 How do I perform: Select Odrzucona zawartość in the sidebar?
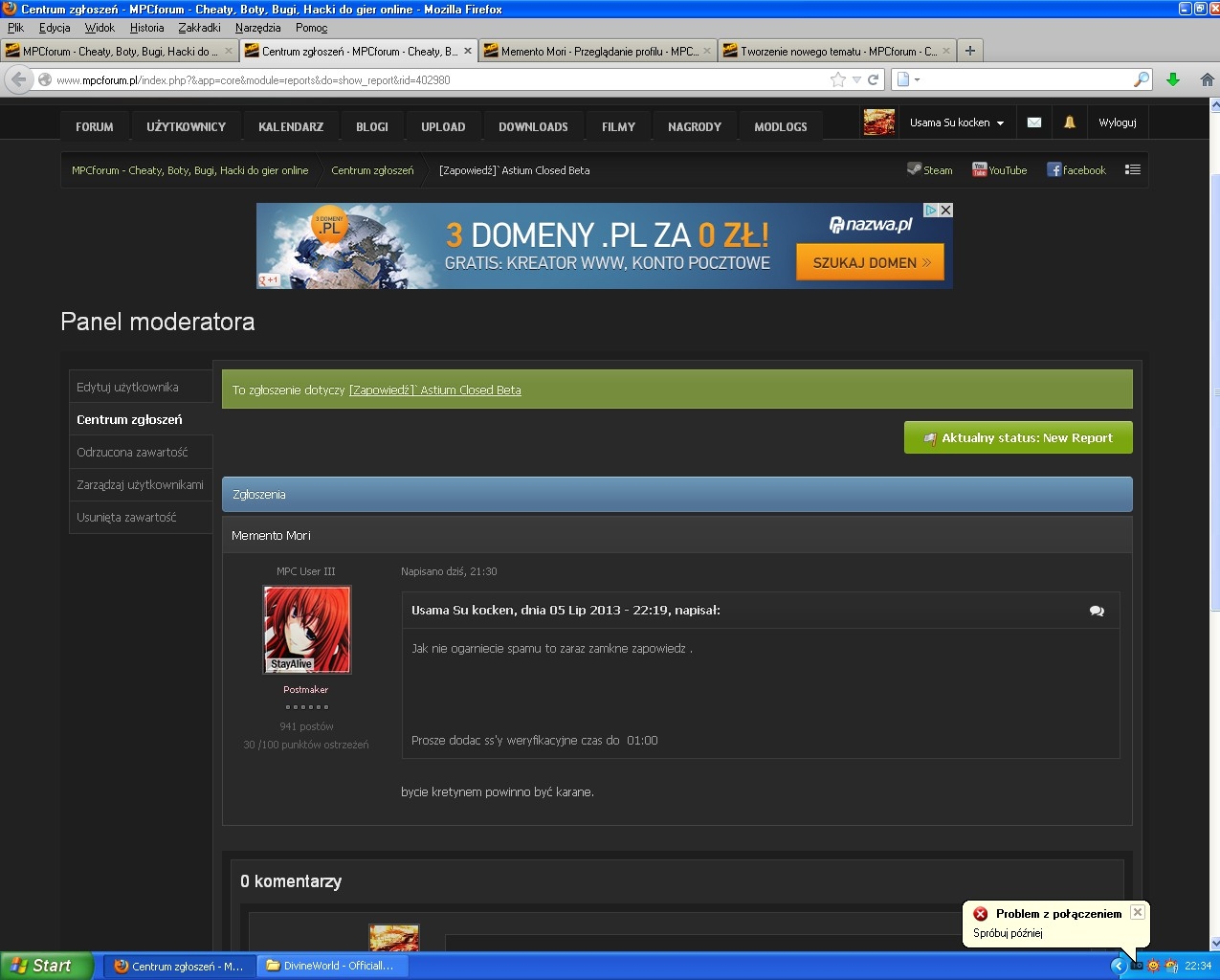click(141, 452)
